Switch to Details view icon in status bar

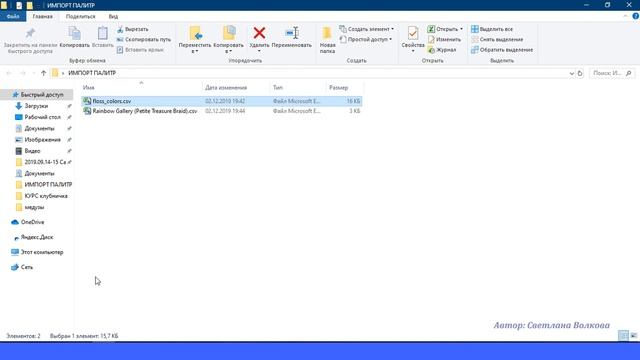pos(623,336)
